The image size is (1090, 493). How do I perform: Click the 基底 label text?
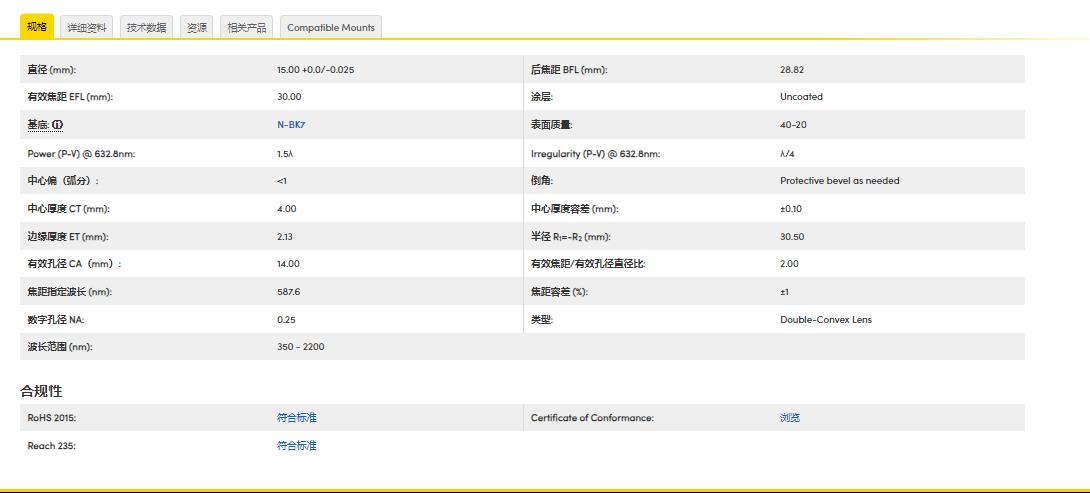tap(38, 125)
